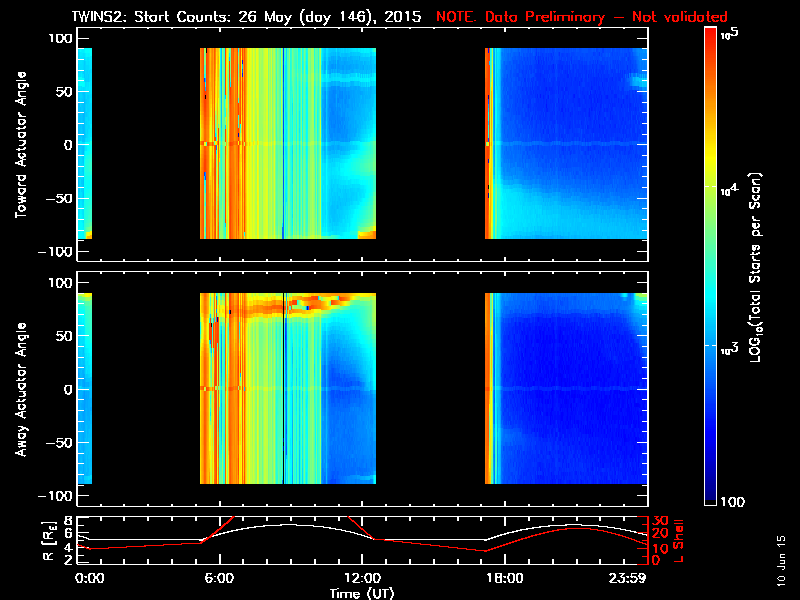Click the L Shell tick value 30
The image size is (800, 600).
pos(659,521)
